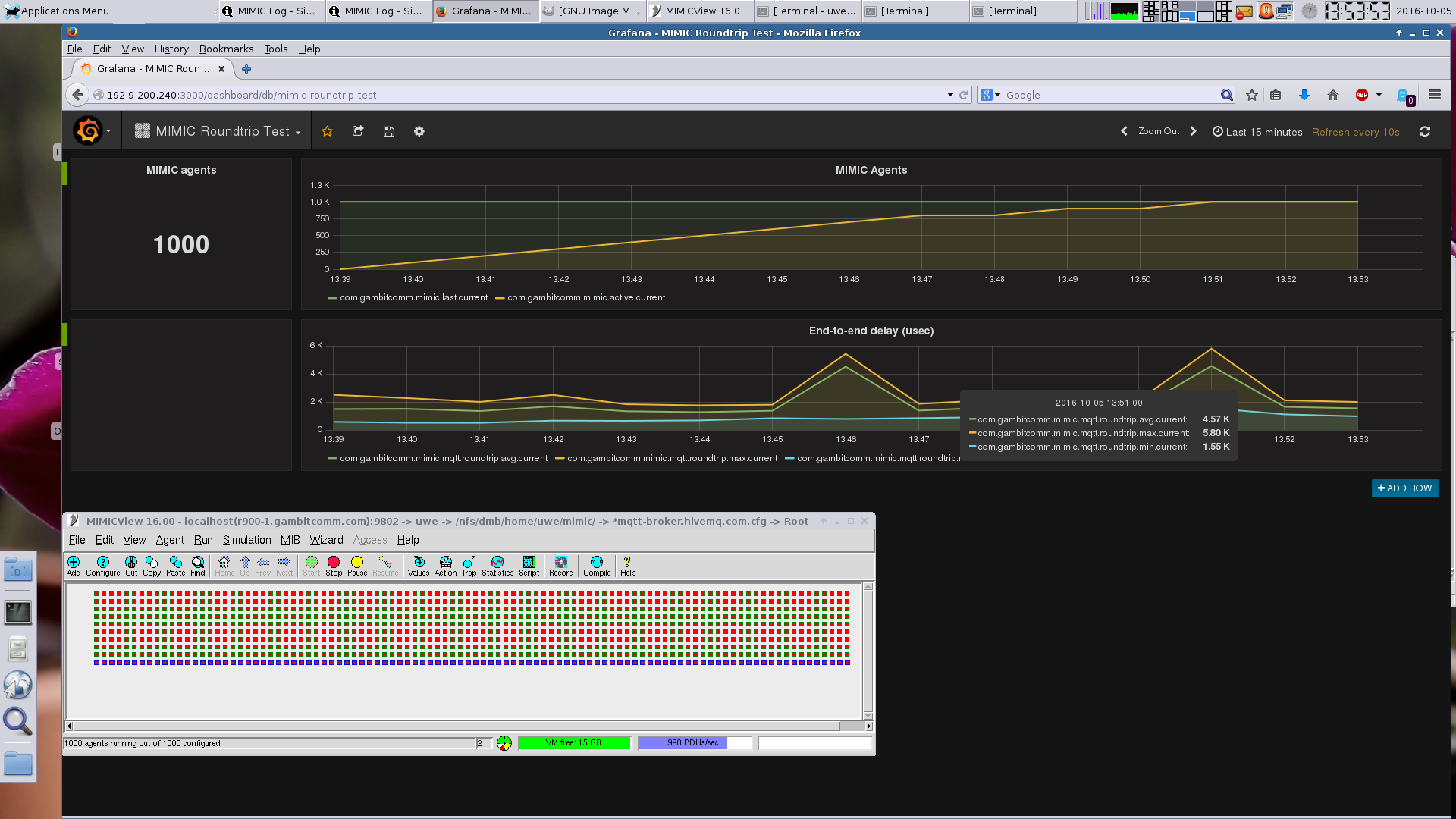Click the Help toolbar icon in MIMICView
This screenshot has height=819, width=1456.
(x=628, y=566)
